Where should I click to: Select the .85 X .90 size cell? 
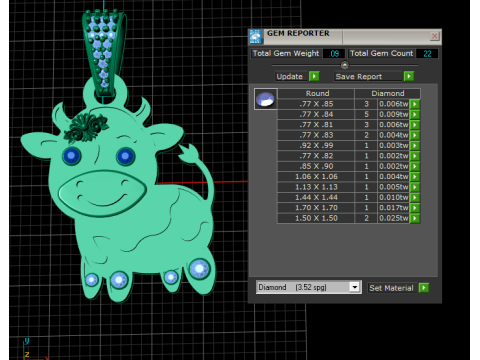click(316, 166)
